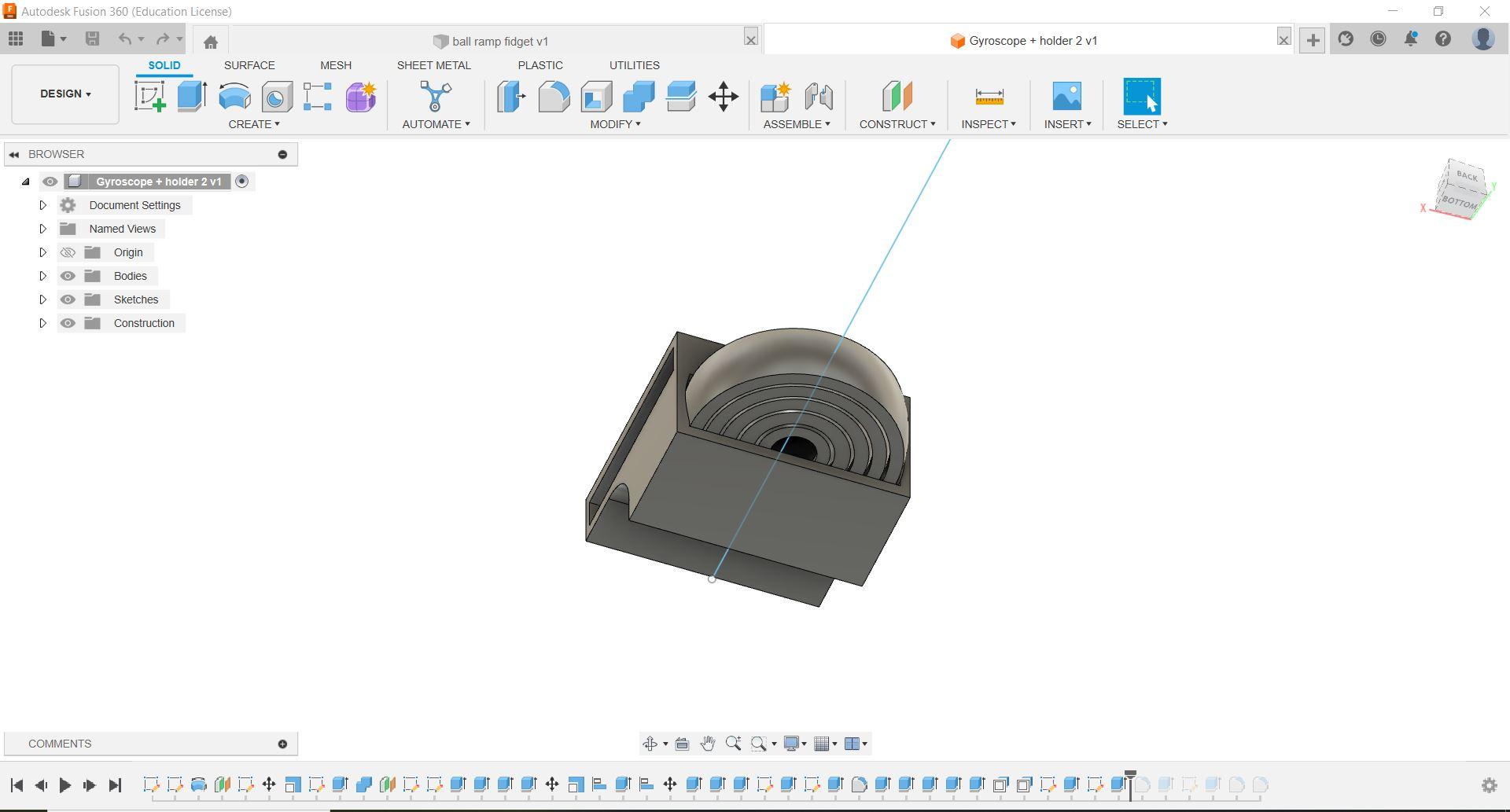Expand the Construction folder
The image size is (1510, 812).
pyautogui.click(x=42, y=323)
